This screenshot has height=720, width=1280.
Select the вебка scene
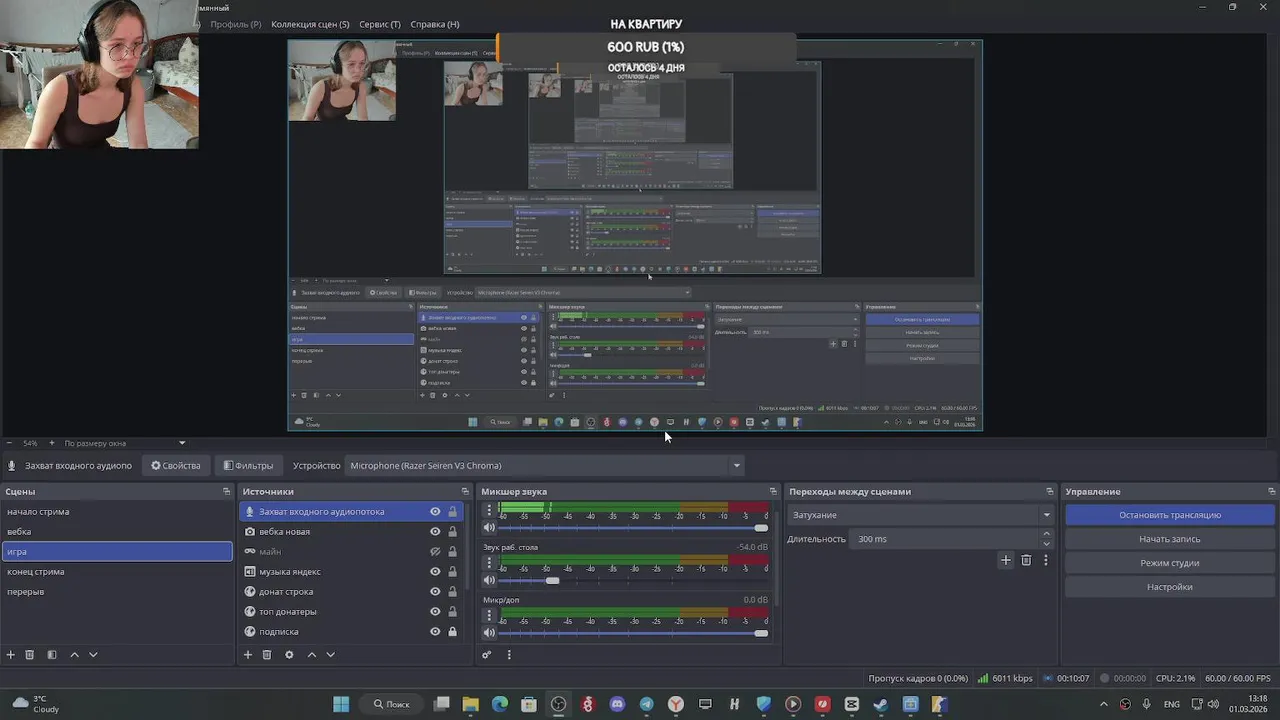pyautogui.click(x=117, y=532)
